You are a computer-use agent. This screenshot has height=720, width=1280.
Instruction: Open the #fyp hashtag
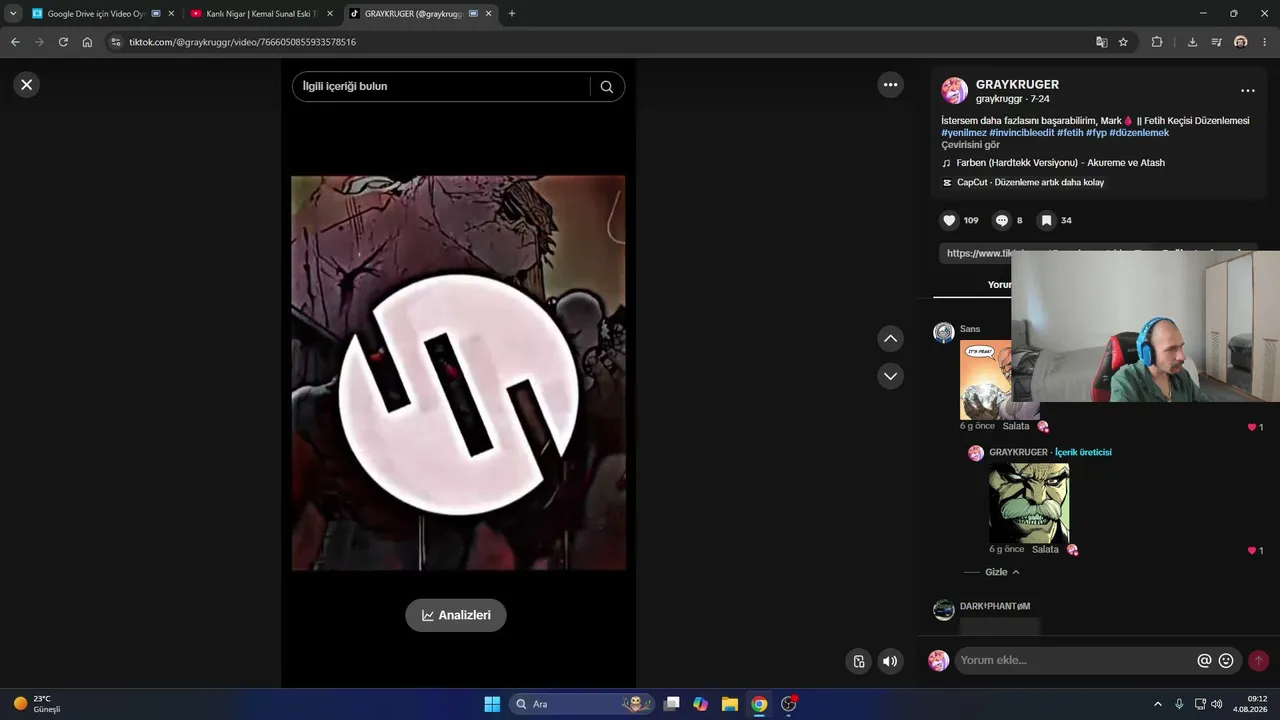click(1096, 133)
